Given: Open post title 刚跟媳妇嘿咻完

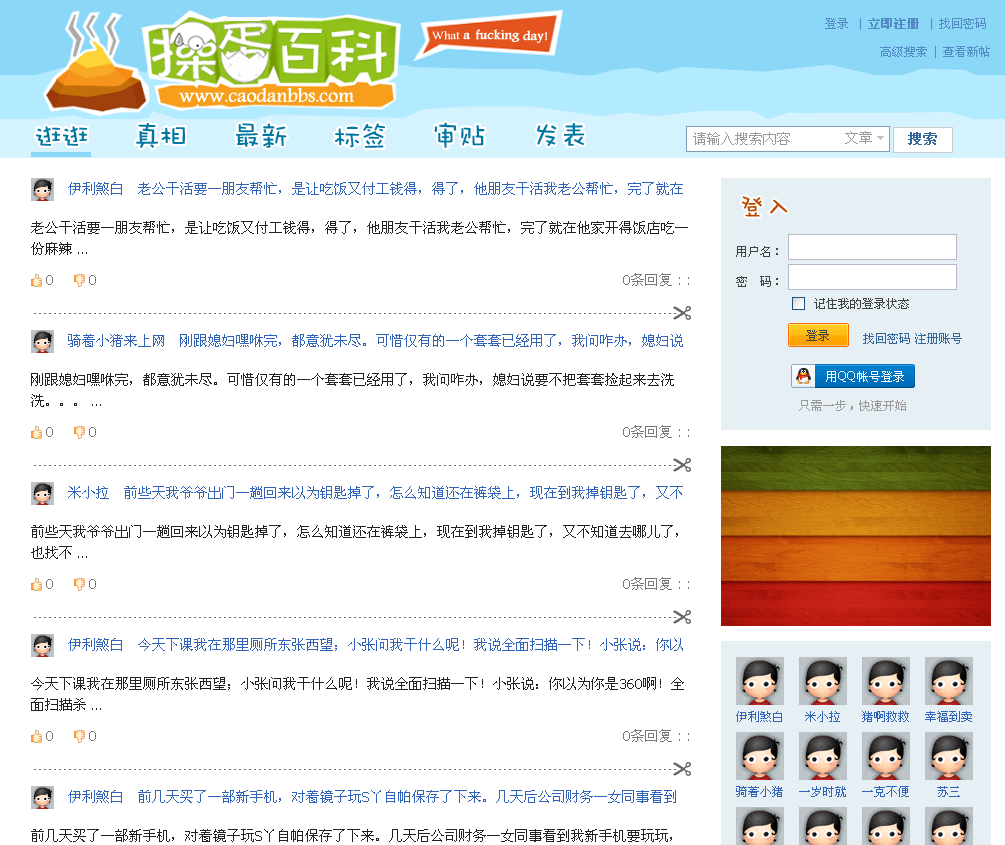Looking at the screenshot, I should pos(431,341).
